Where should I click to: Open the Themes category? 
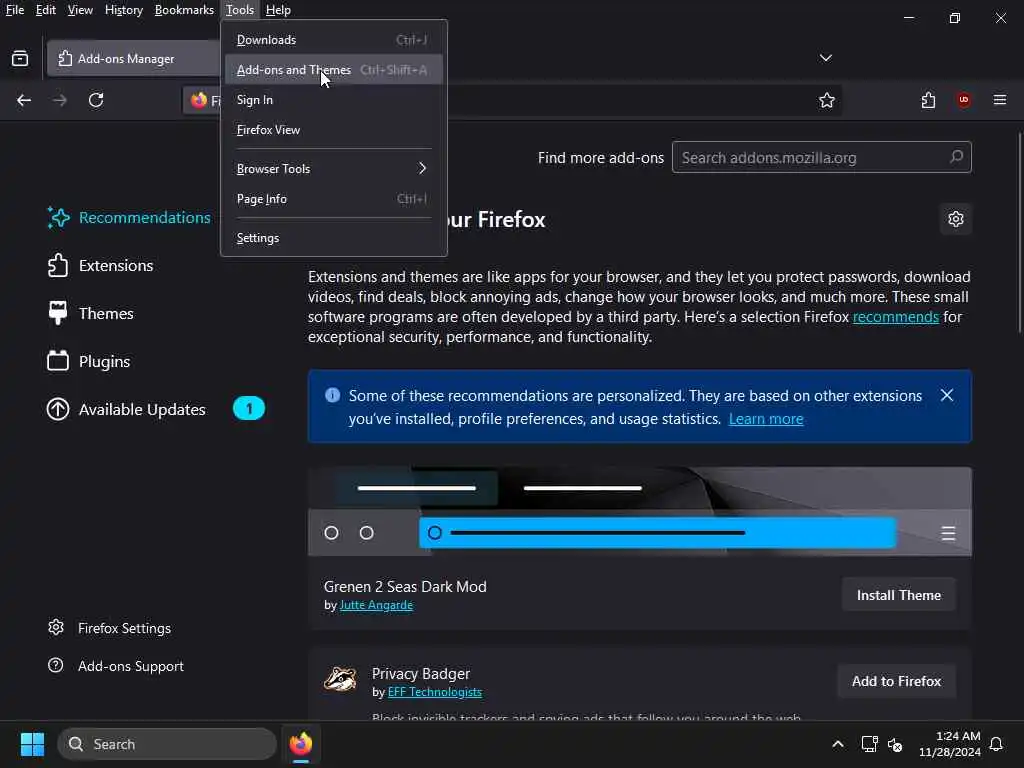91,313
